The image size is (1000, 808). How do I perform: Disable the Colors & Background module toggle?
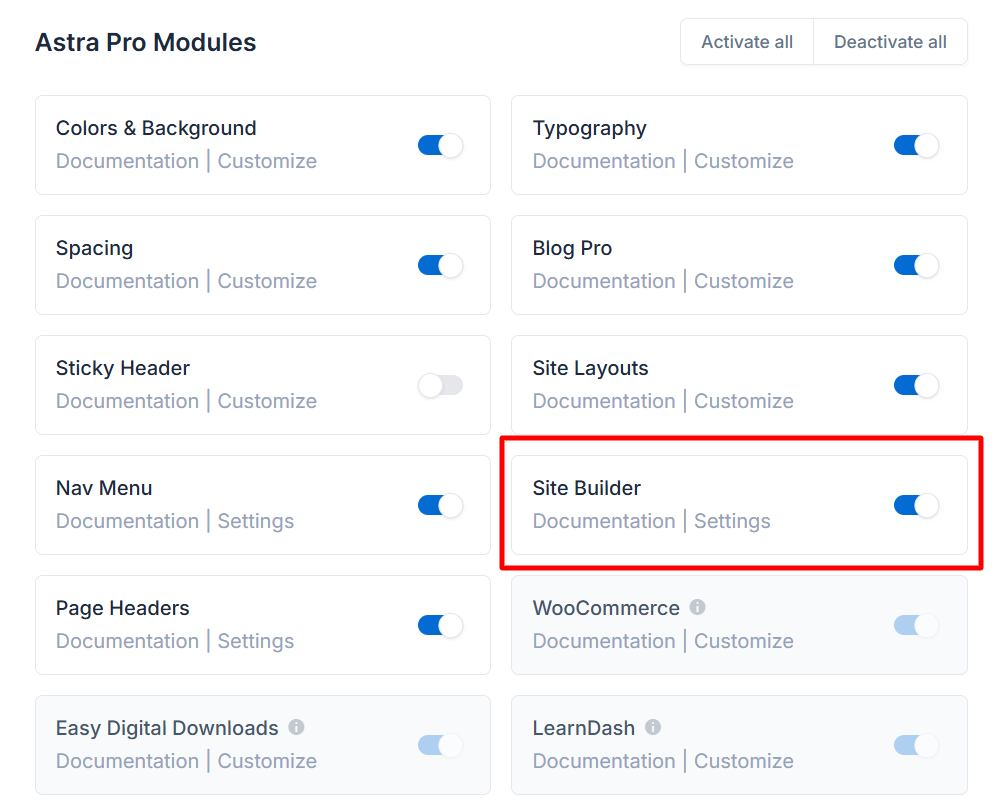click(440, 145)
